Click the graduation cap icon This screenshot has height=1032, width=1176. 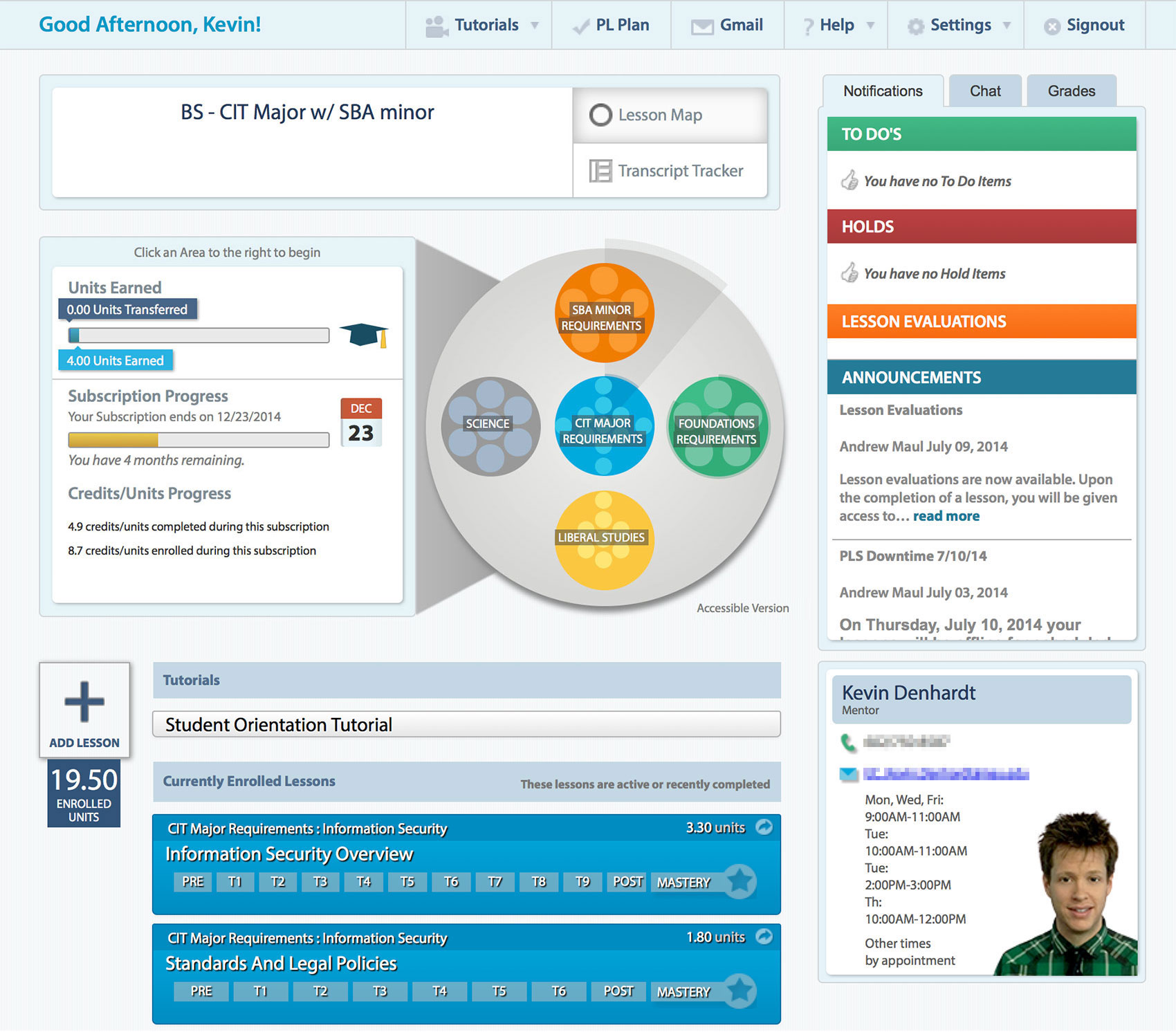click(364, 335)
